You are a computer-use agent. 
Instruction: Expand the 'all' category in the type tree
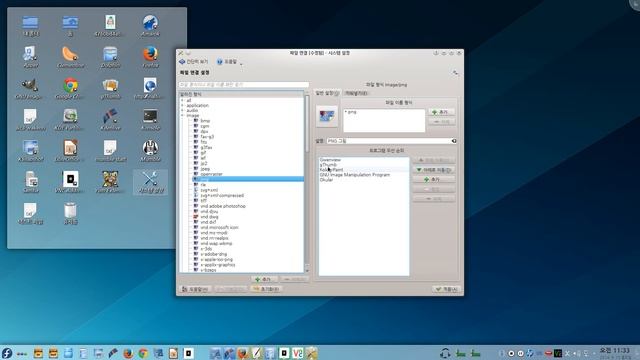point(182,100)
